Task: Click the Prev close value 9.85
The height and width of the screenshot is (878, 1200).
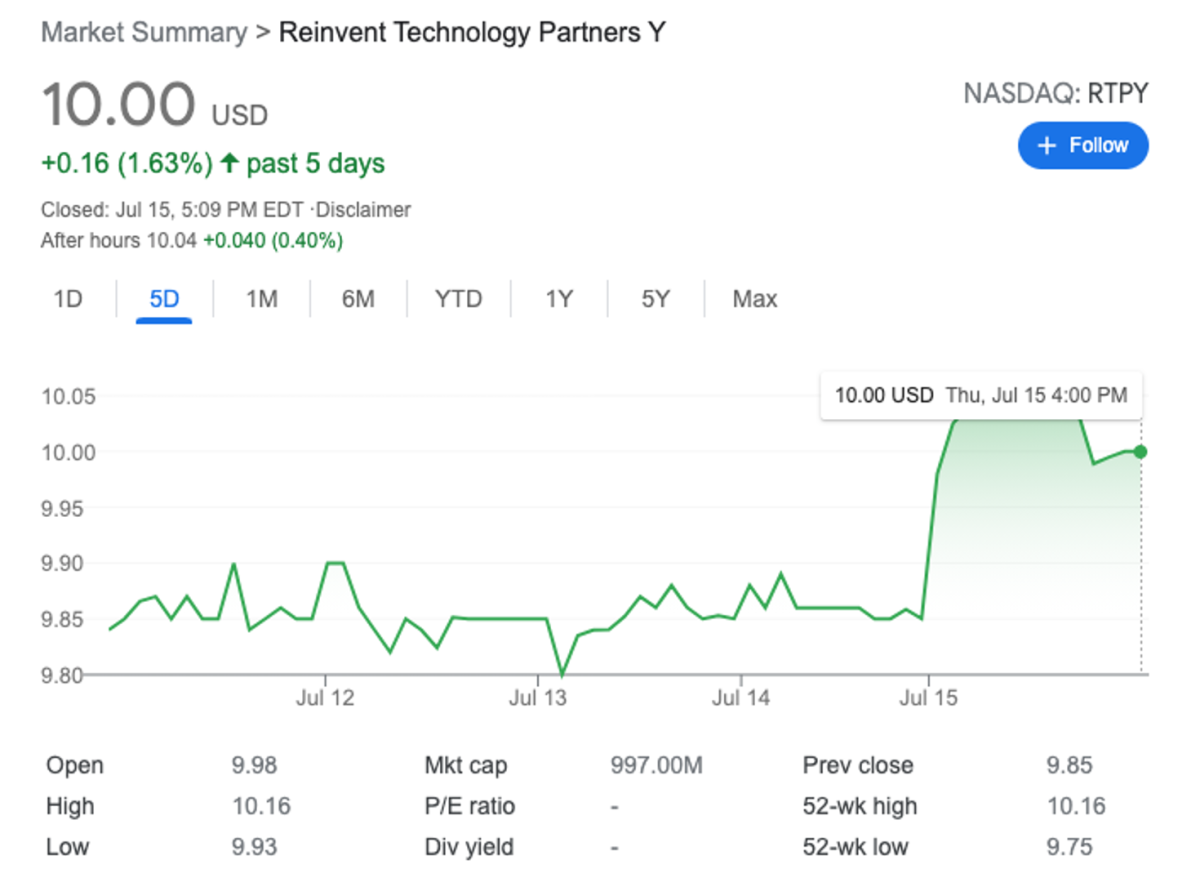Action: 1069,765
